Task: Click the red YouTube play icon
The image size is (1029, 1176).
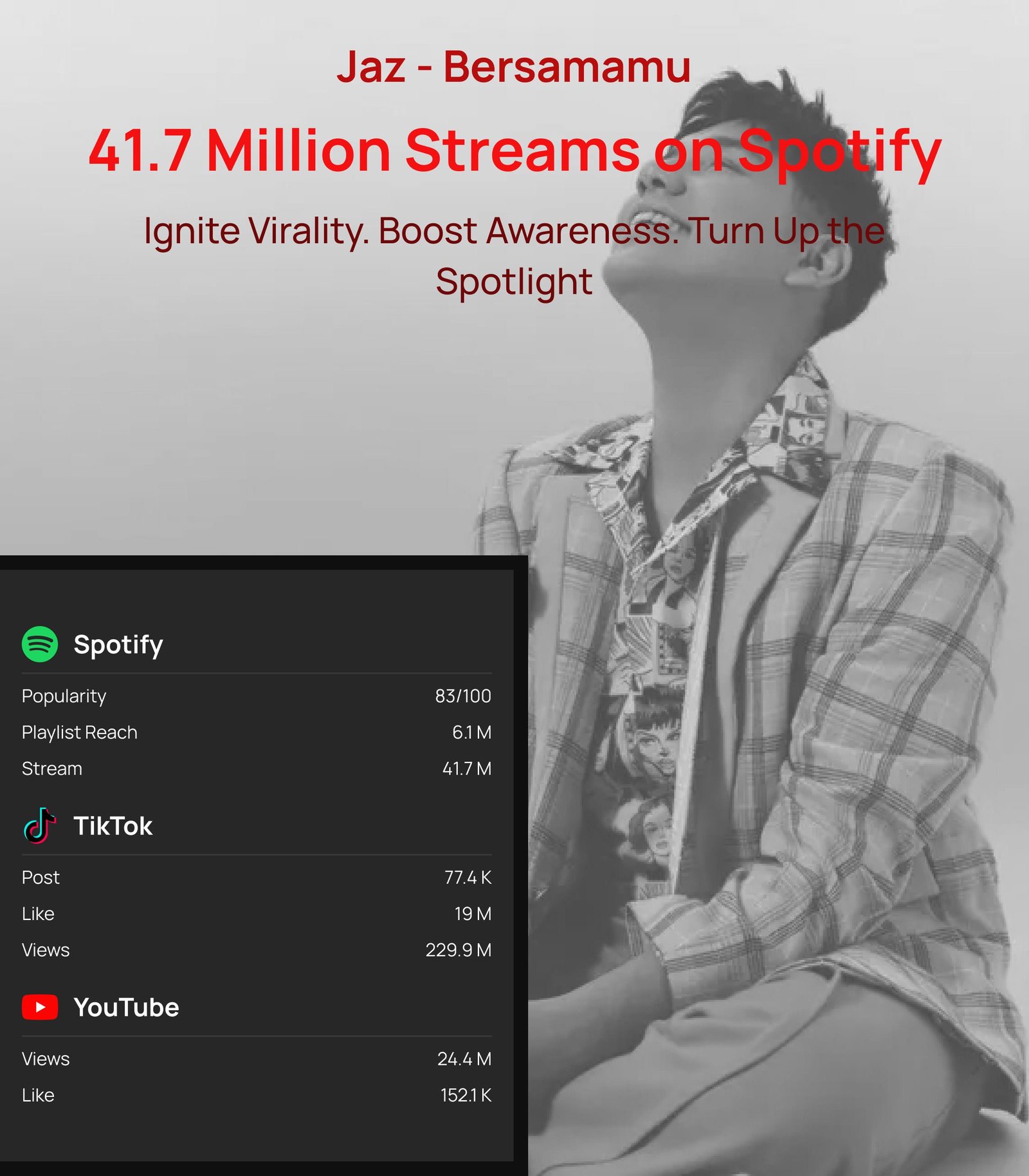Action: coord(40,1007)
